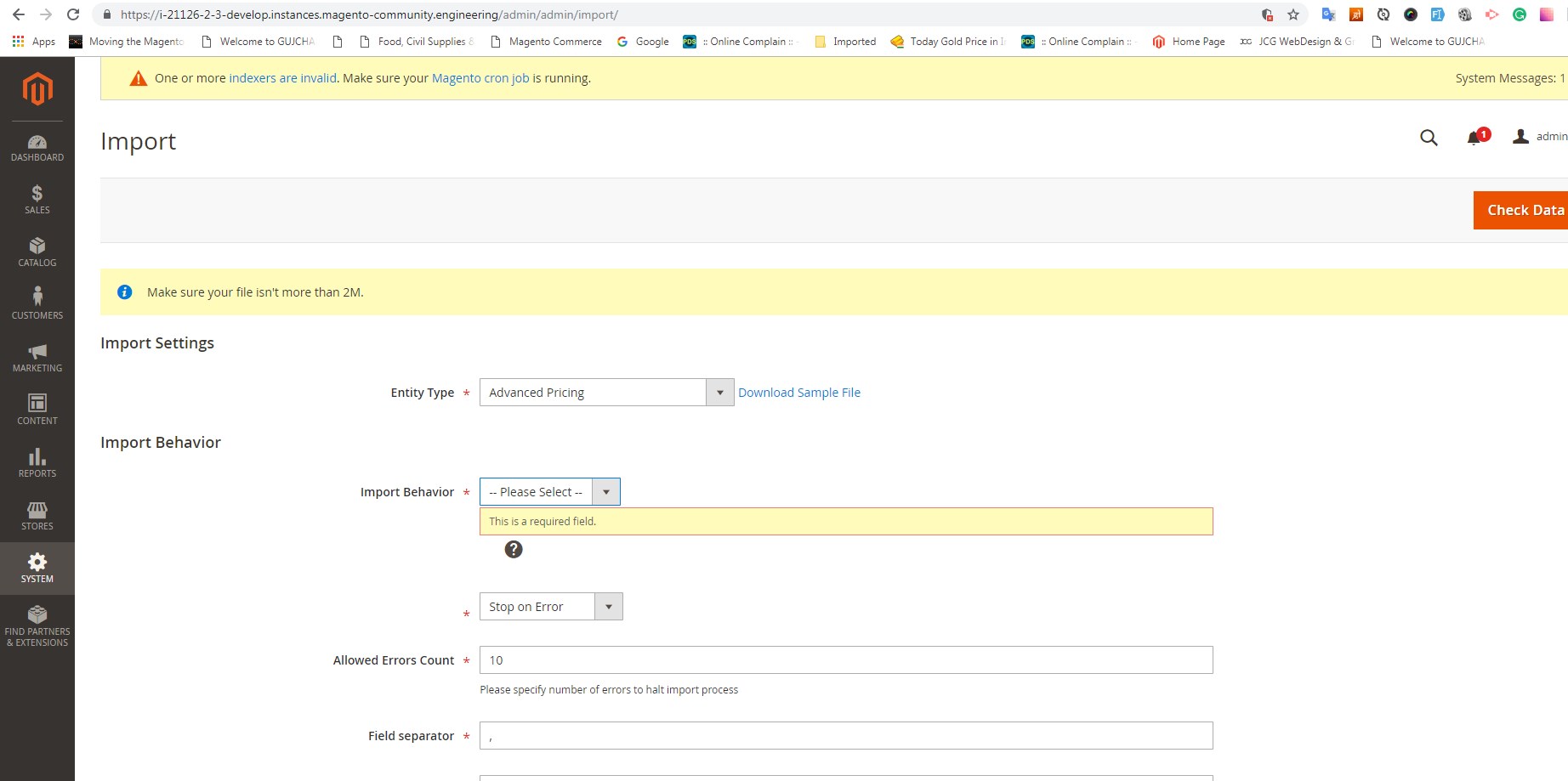Click inside the Allowed Errors Count field
Image resolution: width=1568 pixels, height=781 pixels.
846,659
